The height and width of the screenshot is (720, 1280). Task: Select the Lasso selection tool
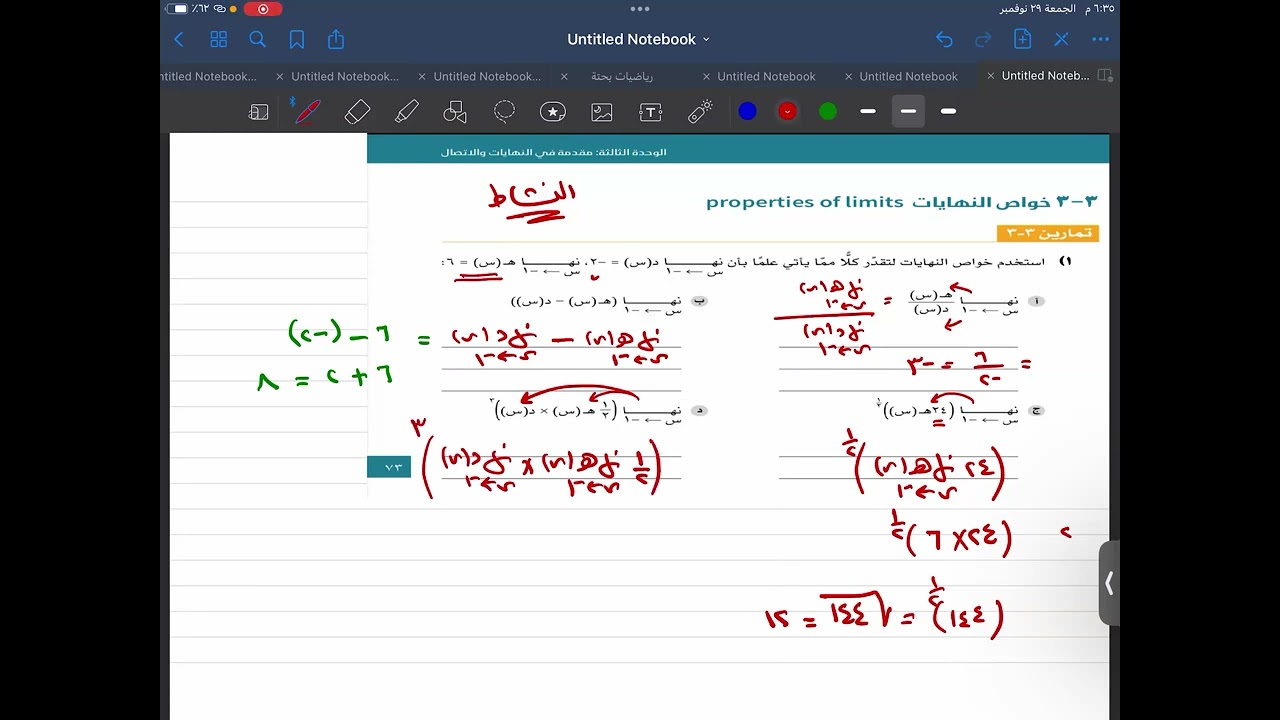tap(504, 111)
